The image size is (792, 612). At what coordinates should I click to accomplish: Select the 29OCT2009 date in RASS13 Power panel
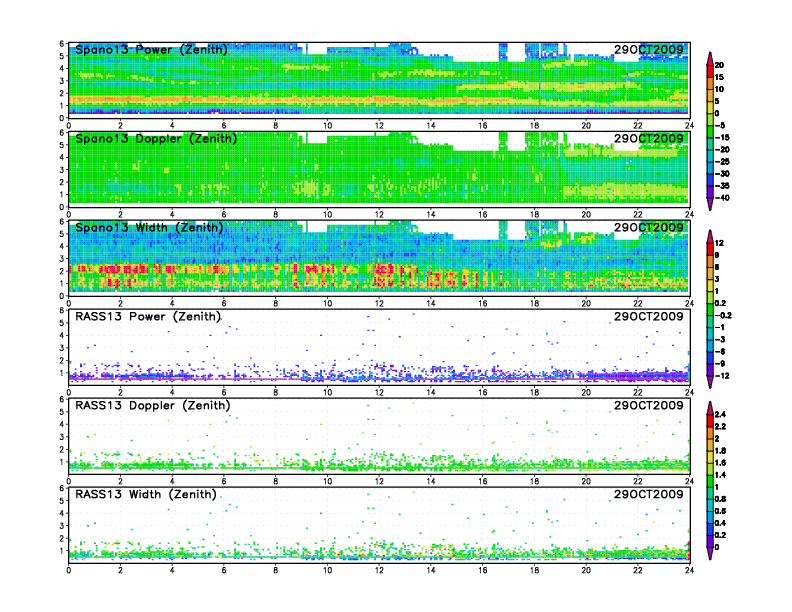tap(649, 316)
